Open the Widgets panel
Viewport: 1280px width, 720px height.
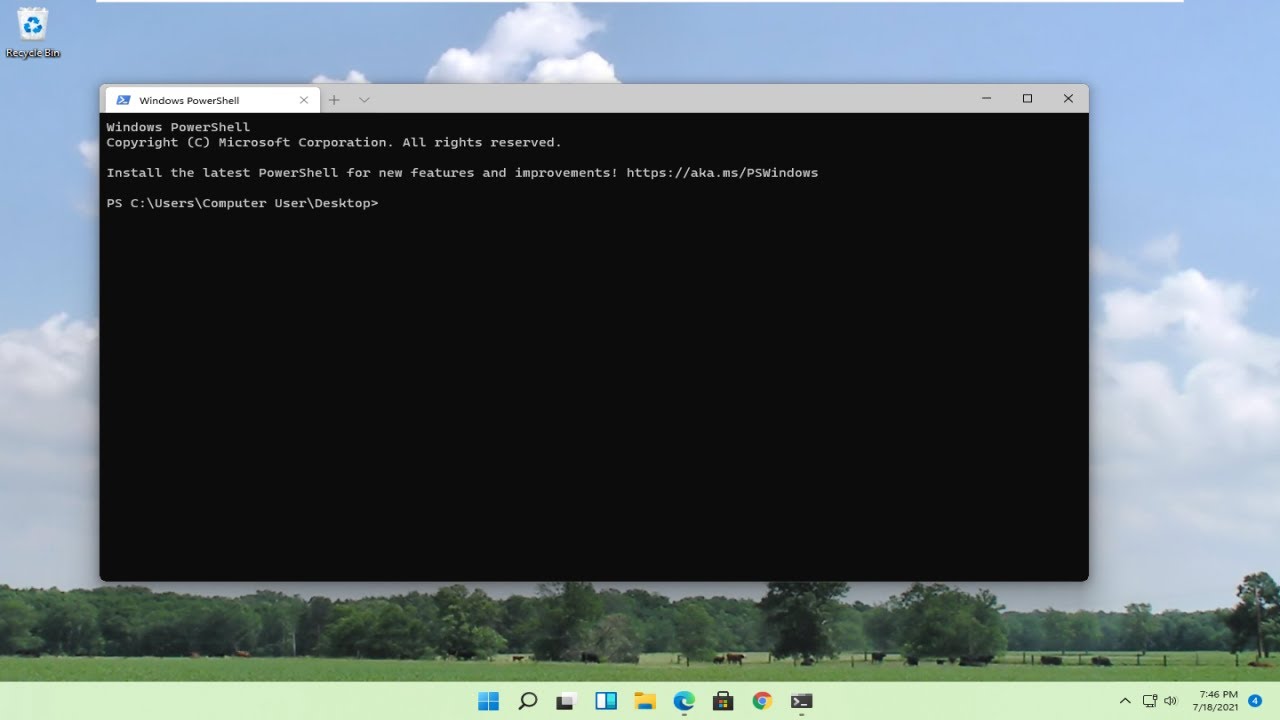coord(606,701)
